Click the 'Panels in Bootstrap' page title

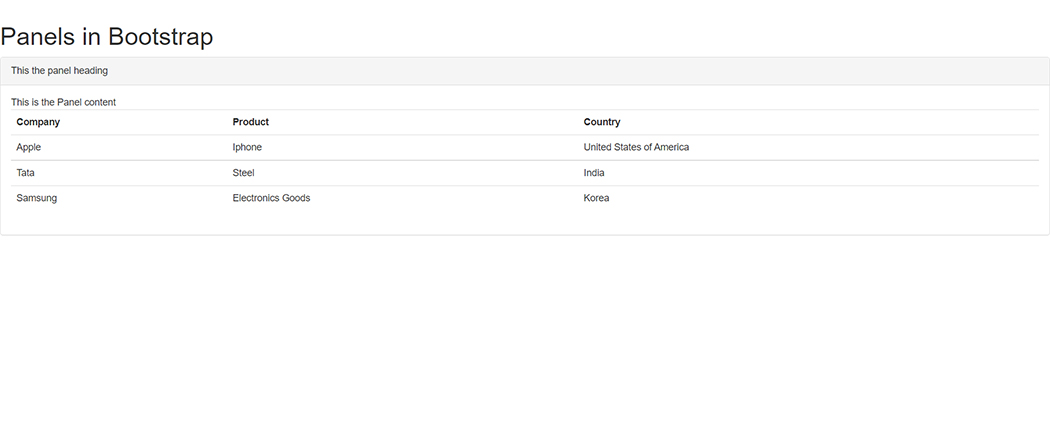pyautogui.click(x=107, y=37)
